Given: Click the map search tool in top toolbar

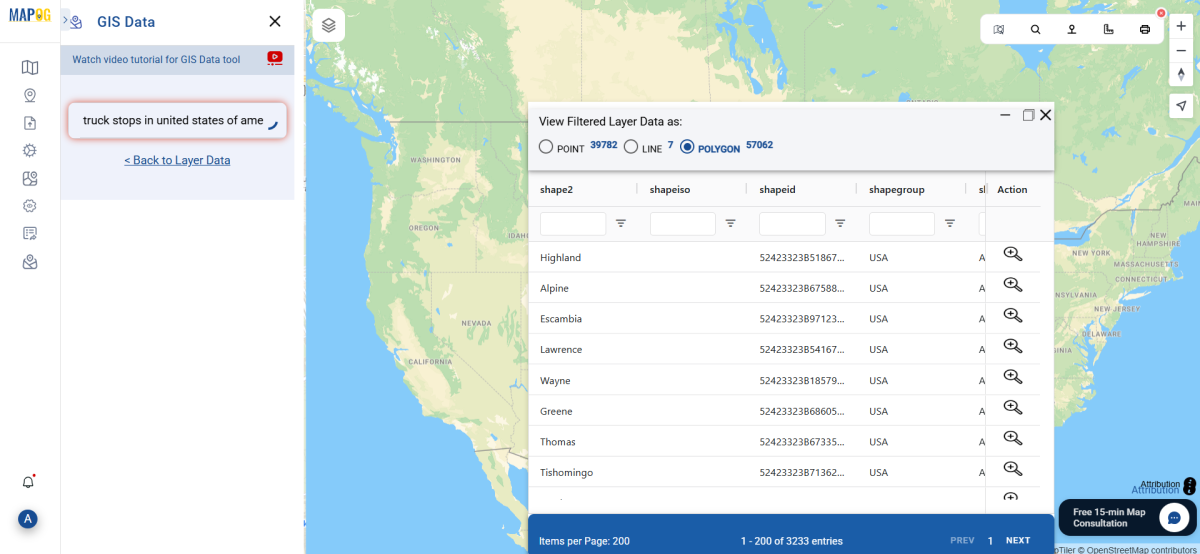Looking at the screenshot, I should coord(999,29).
